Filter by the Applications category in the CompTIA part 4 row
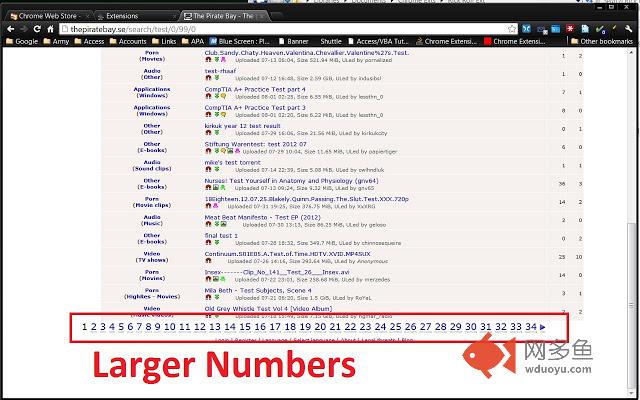Screen dimensions: 640x400 pyautogui.click(x=152, y=89)
